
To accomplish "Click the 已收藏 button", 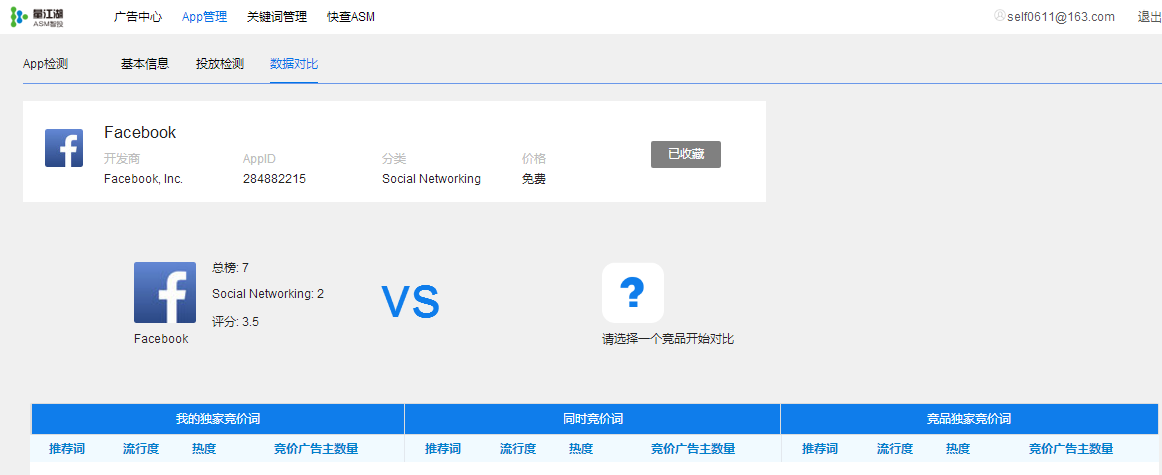I will tap(685, 154).
